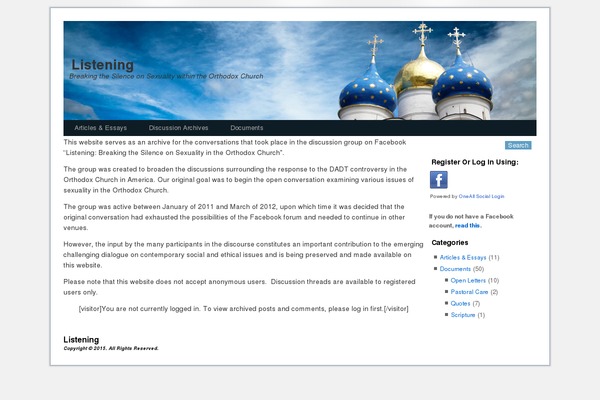The image size is (600, 400).
Task: Open the Open Letters subcategory
Action: 468,281
